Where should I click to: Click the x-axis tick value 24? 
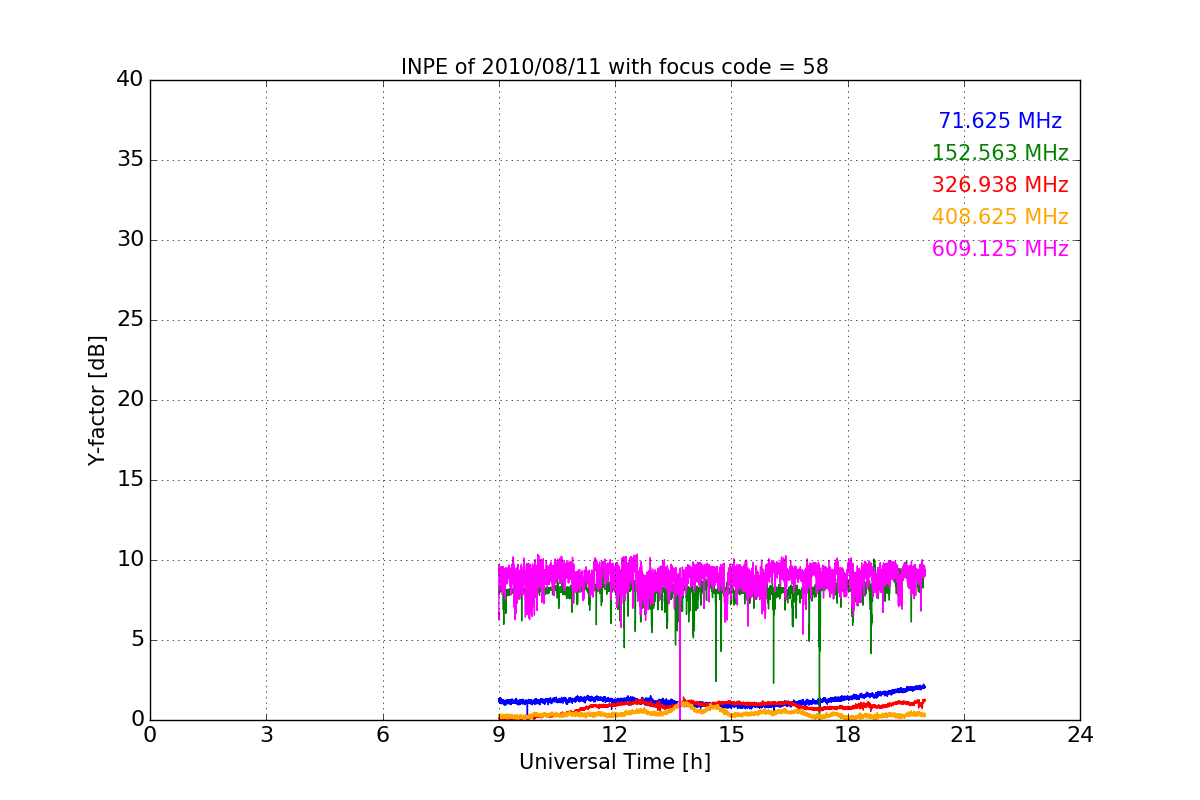(x=1080, y=735)
